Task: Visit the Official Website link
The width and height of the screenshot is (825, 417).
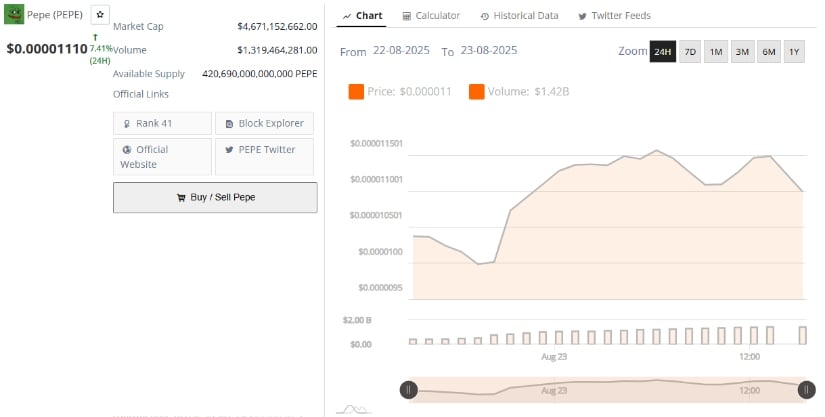Action: click(162, 157)
